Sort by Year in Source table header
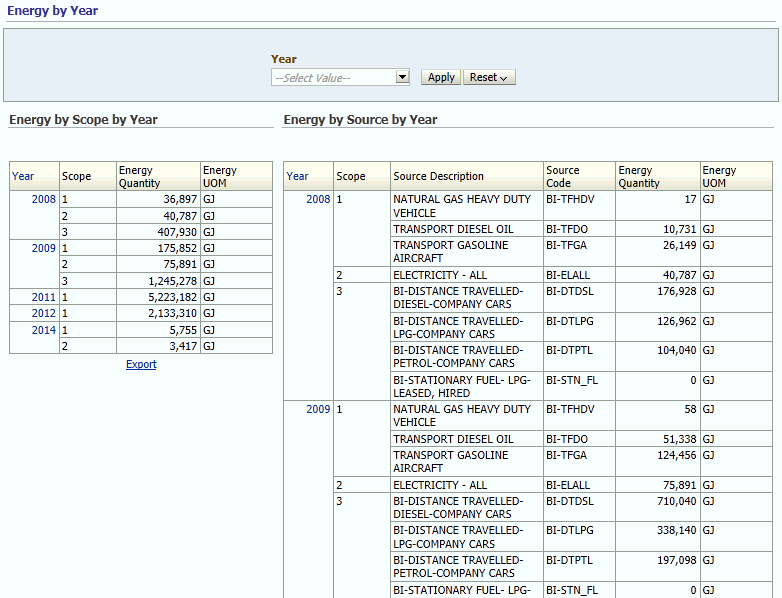The height and width of the screenshot is (598, 782). 297,176
